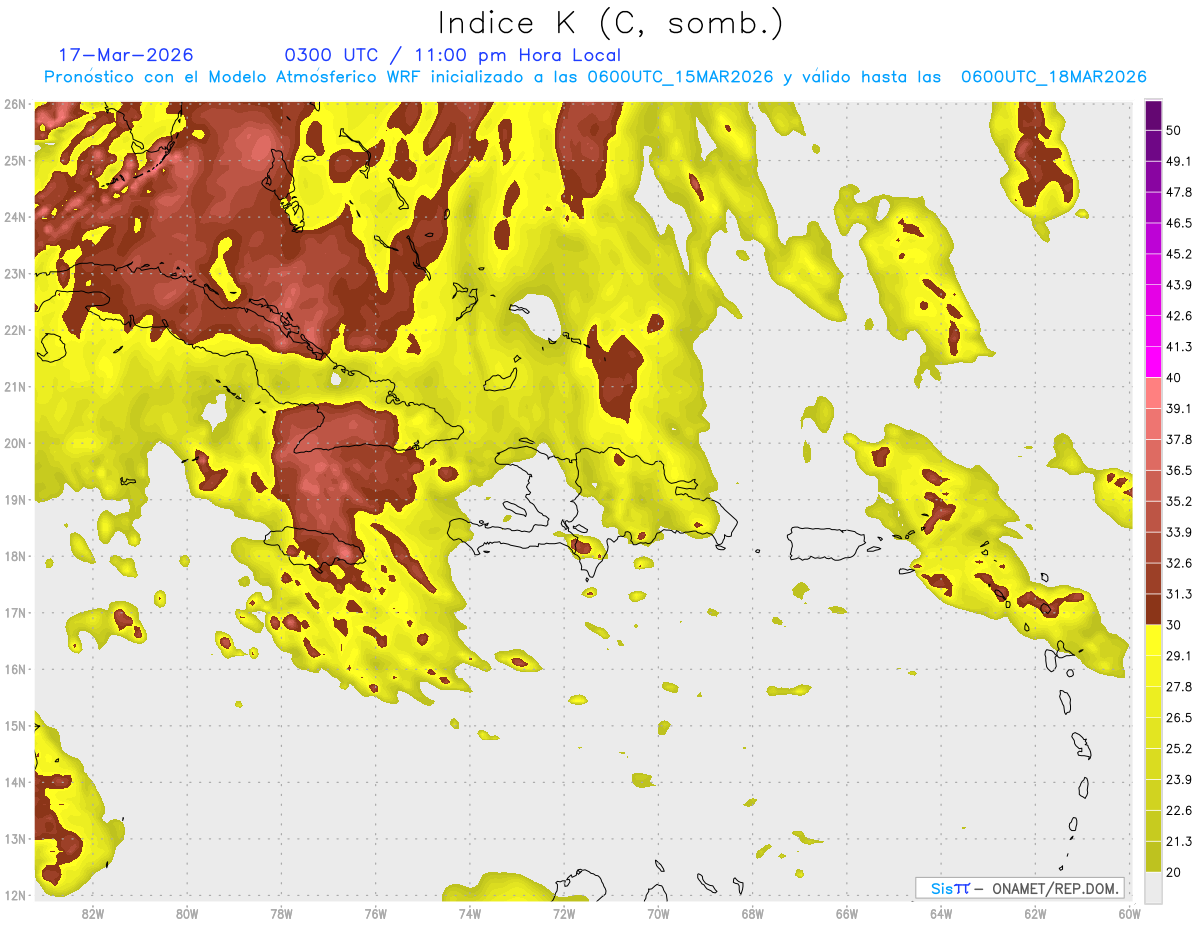Click the "80W" longitude axis label

tap(187, 913)
